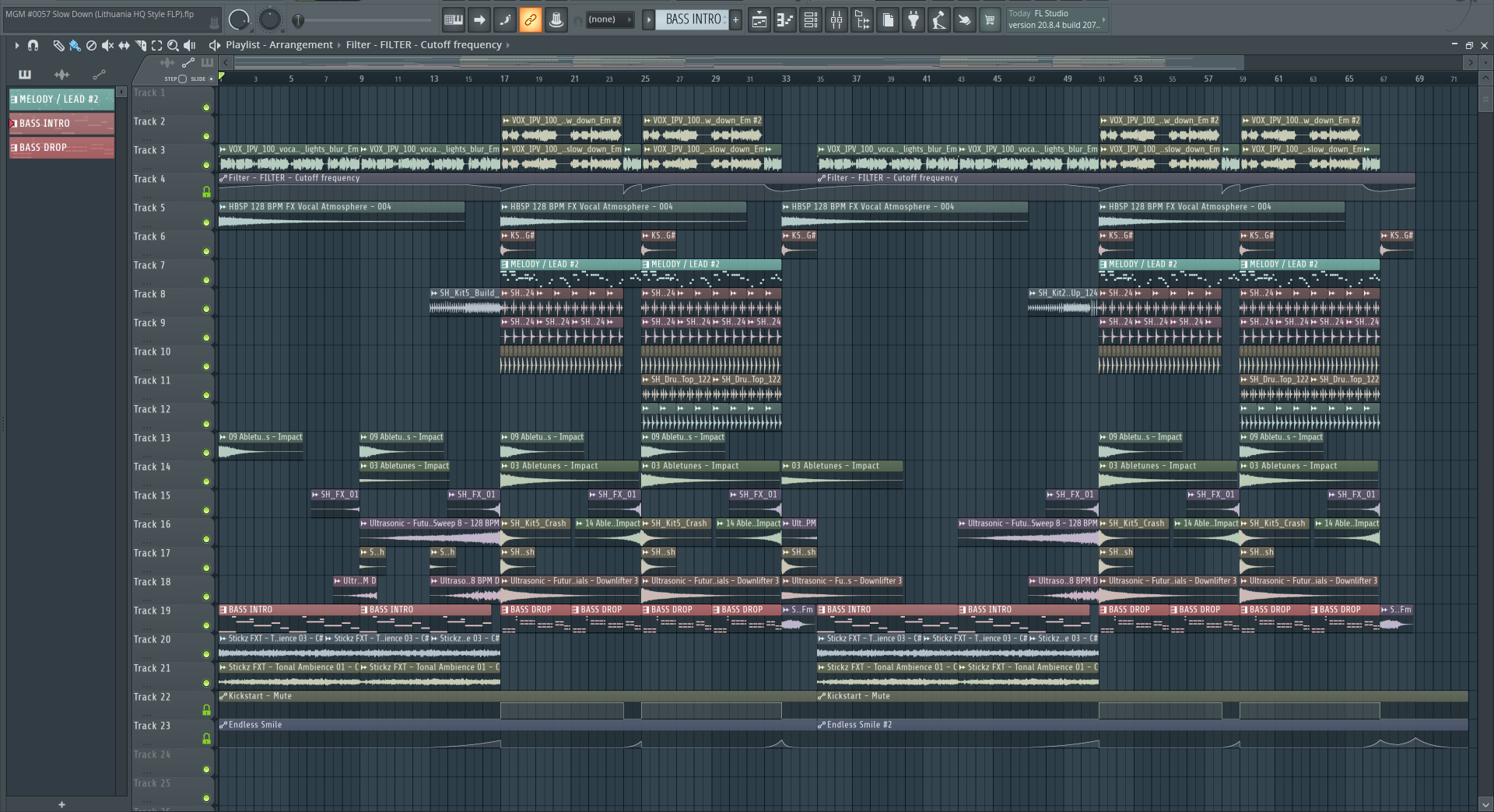Viewport: 1494px width, 812px height.
Task: Select the Paint brush tool
Action: point(75,45)
